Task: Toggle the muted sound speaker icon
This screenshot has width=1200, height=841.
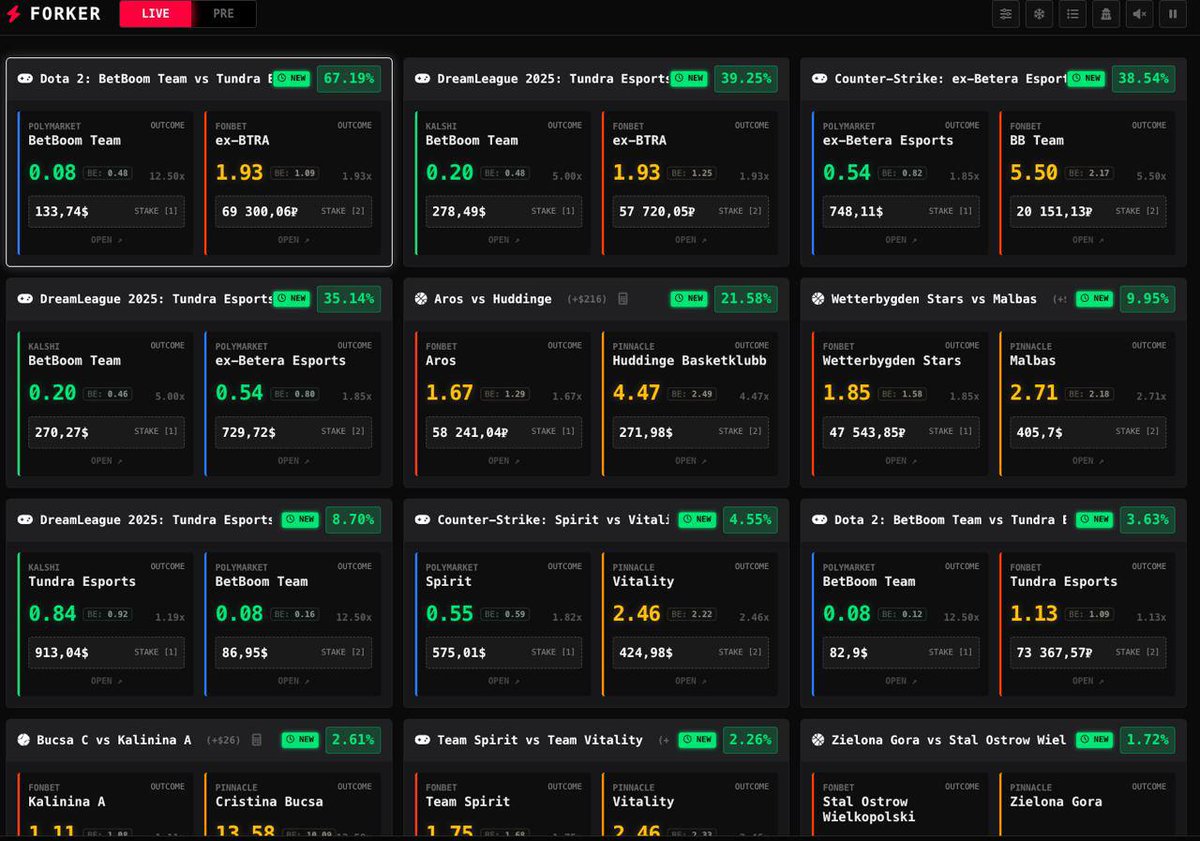Action: pos(1139,14)
